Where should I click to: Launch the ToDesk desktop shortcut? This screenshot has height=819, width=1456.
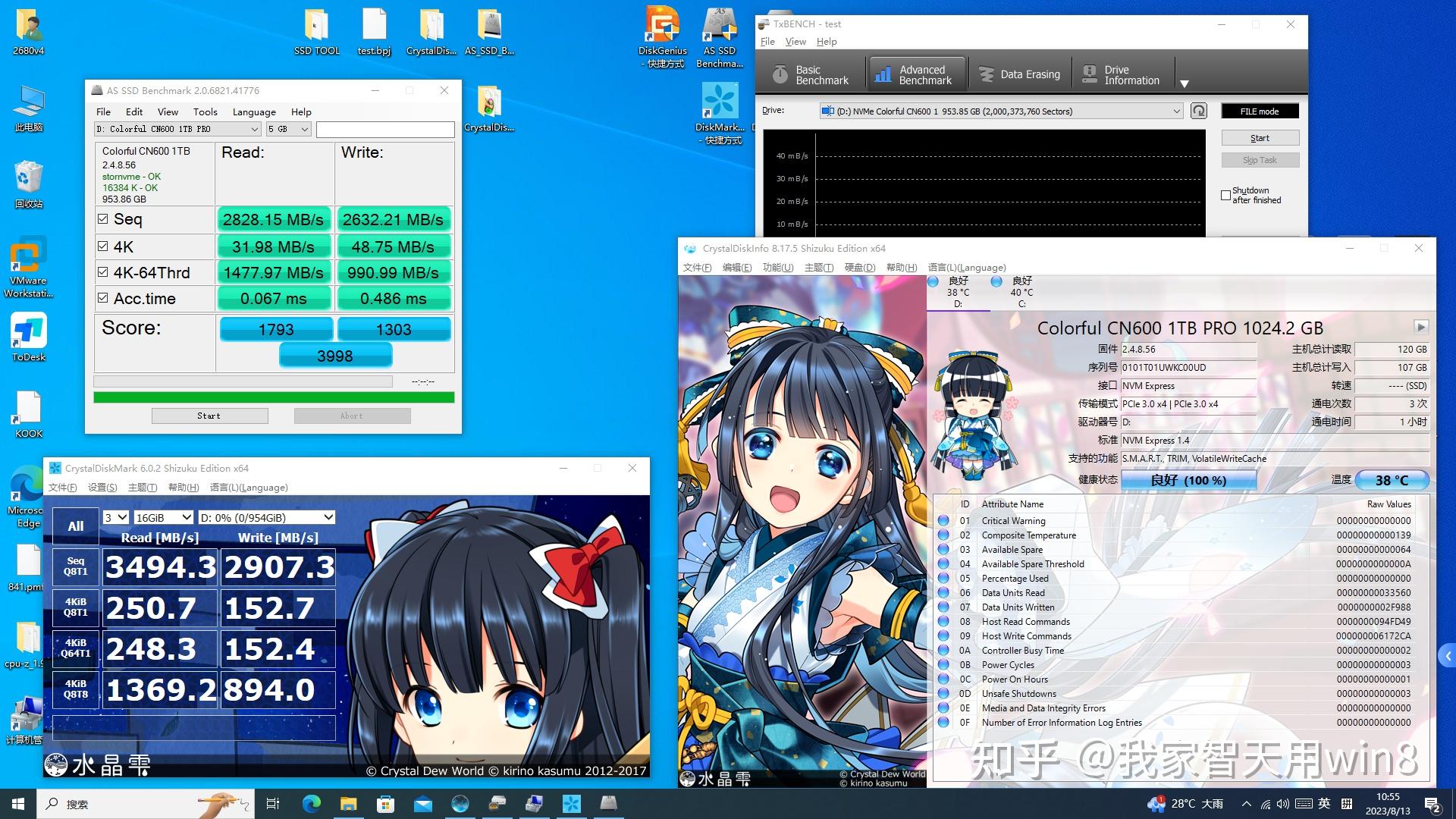[29, 337]
